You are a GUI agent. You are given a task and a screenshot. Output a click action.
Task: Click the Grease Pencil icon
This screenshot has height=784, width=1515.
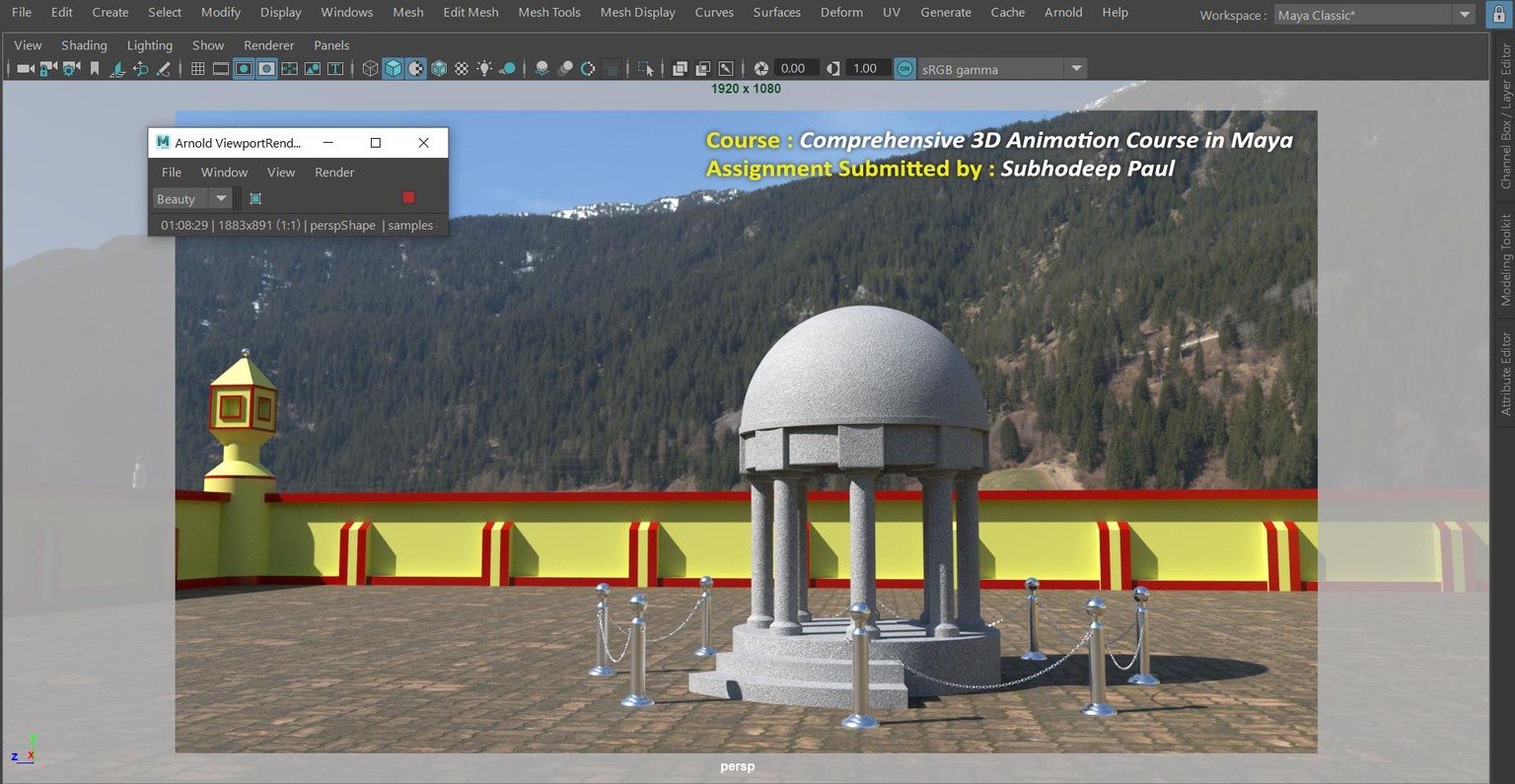tap(164, 68)
